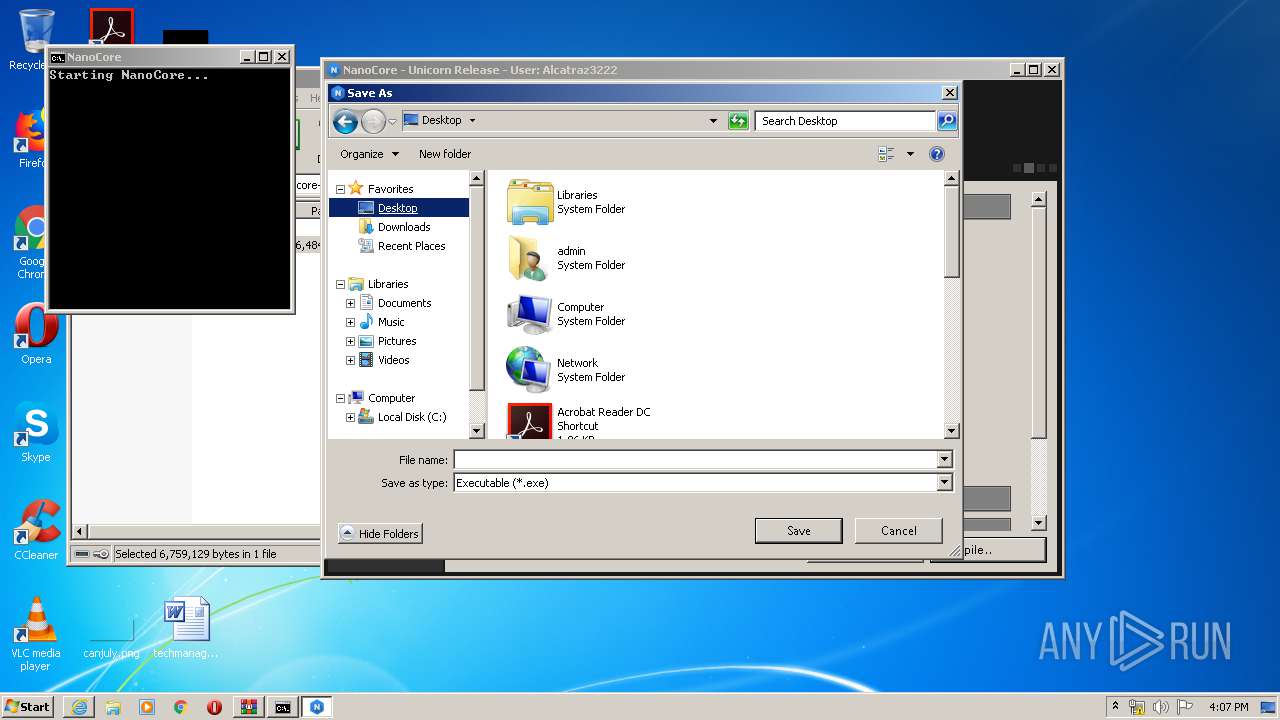Open VLC media player desktop shortcut

click(36, 634)
